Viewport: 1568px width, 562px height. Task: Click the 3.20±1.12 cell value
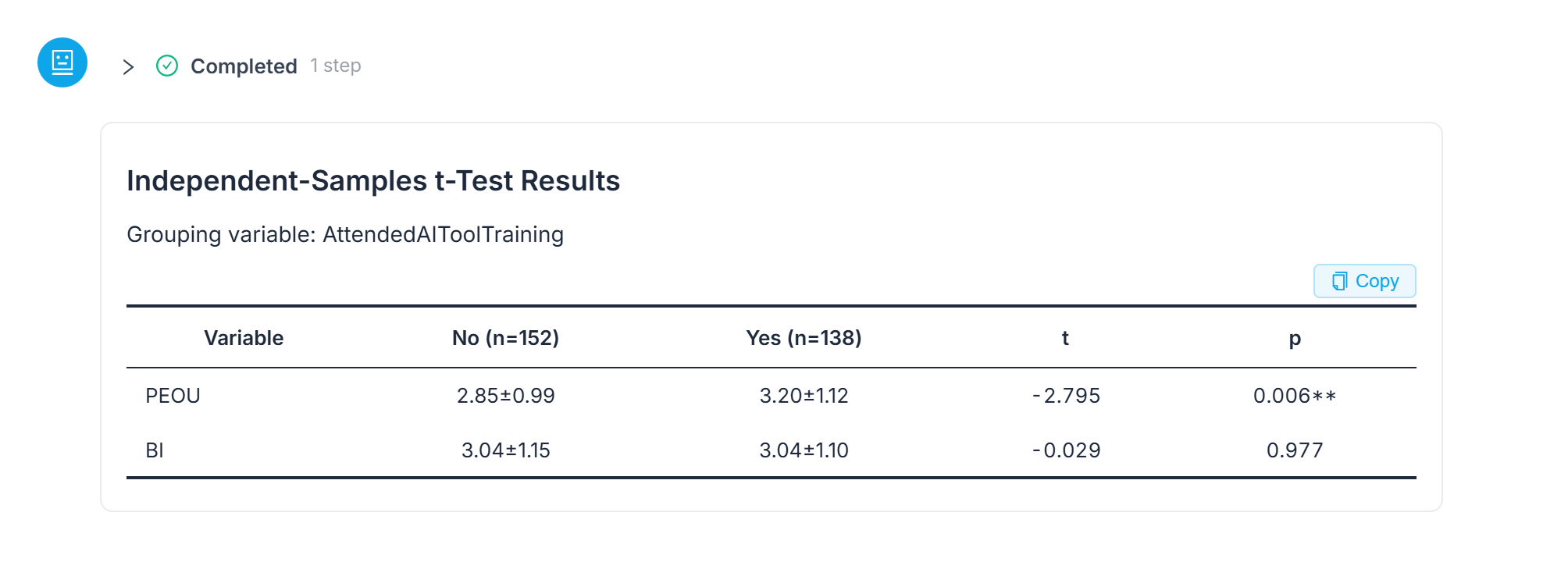(x=804, y=396)
